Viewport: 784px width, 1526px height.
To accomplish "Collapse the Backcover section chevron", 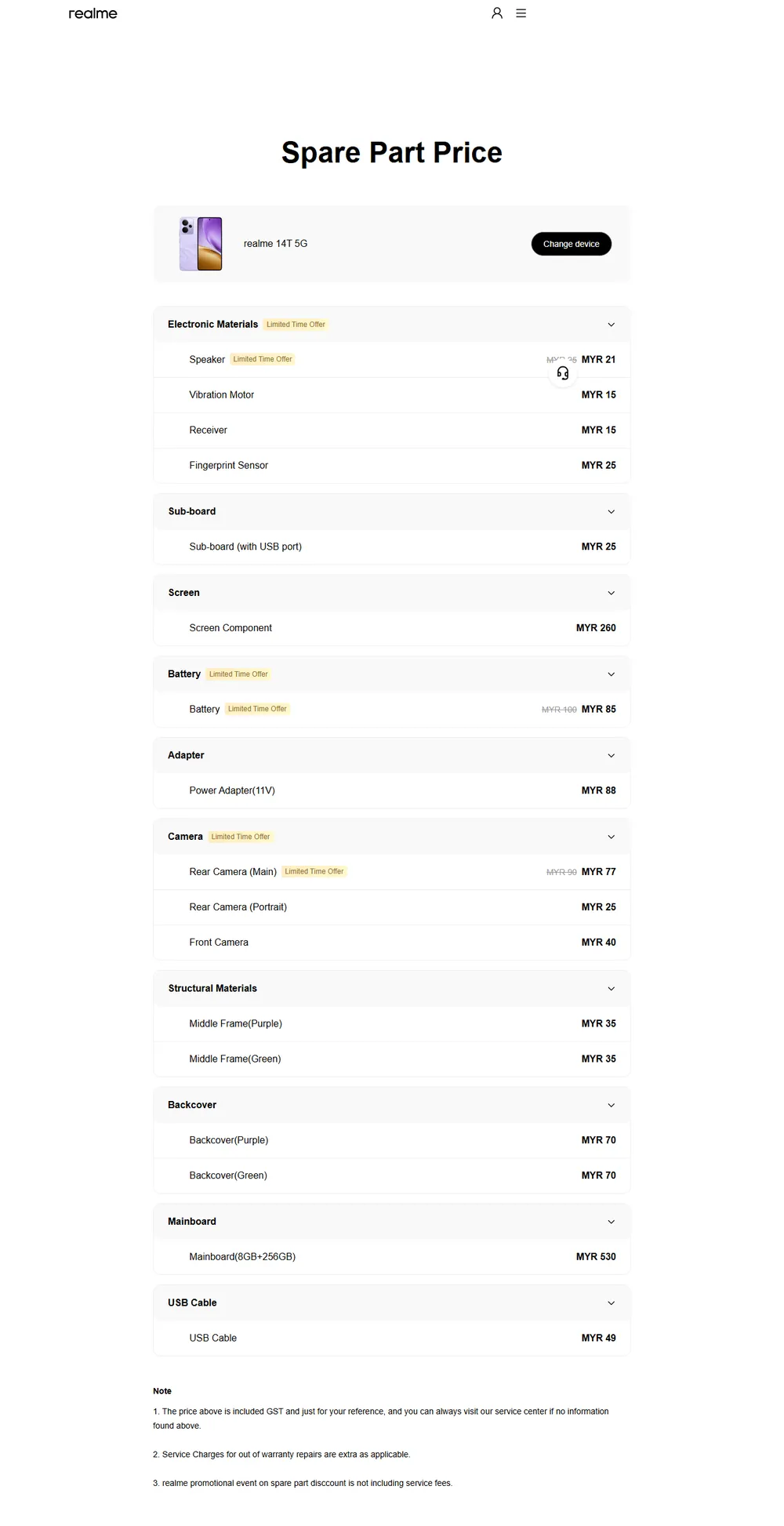I will [x=612, y=1106].
